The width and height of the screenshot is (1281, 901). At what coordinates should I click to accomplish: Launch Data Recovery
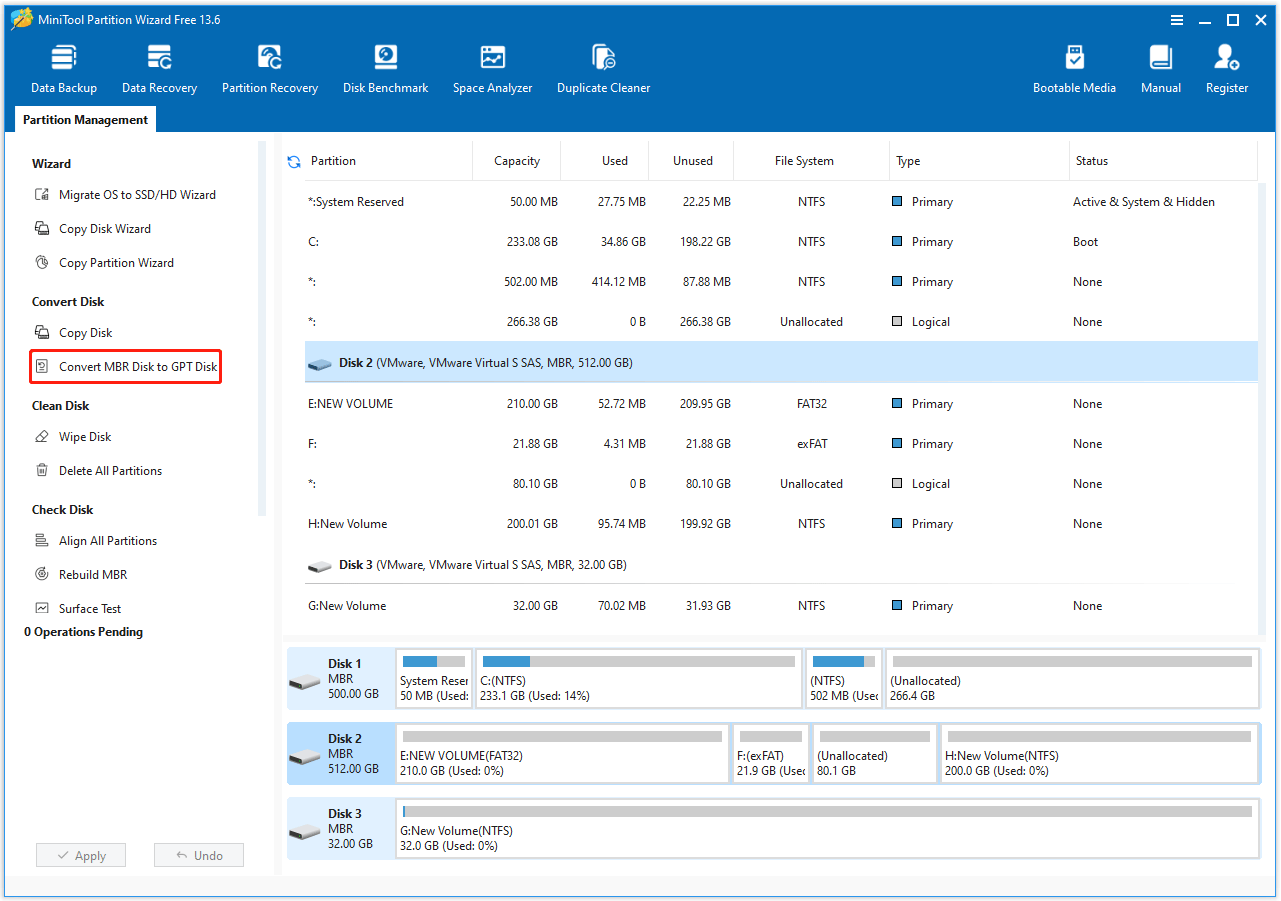(x=159, y=69)
